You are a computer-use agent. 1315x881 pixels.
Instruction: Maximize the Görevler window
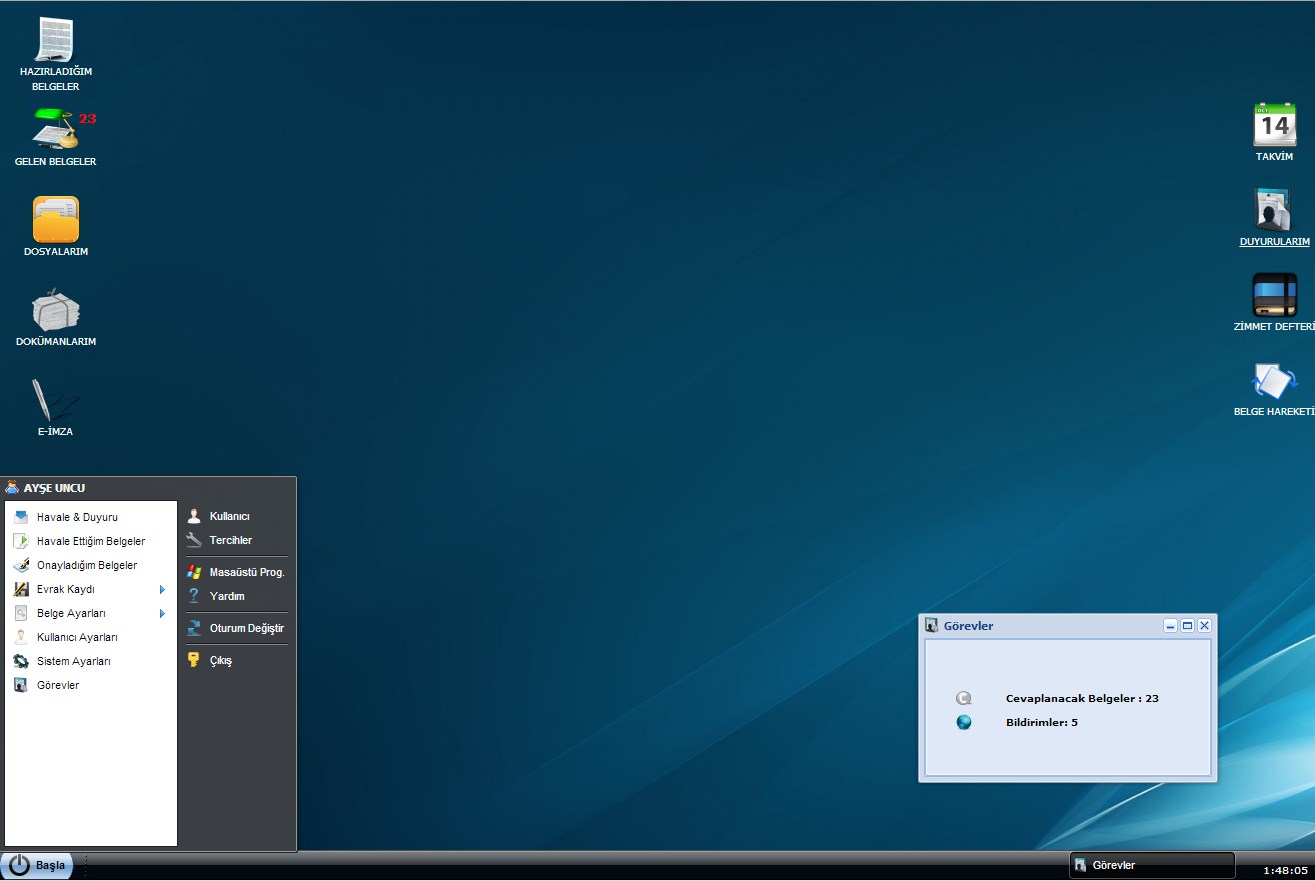pos(1187,625)
